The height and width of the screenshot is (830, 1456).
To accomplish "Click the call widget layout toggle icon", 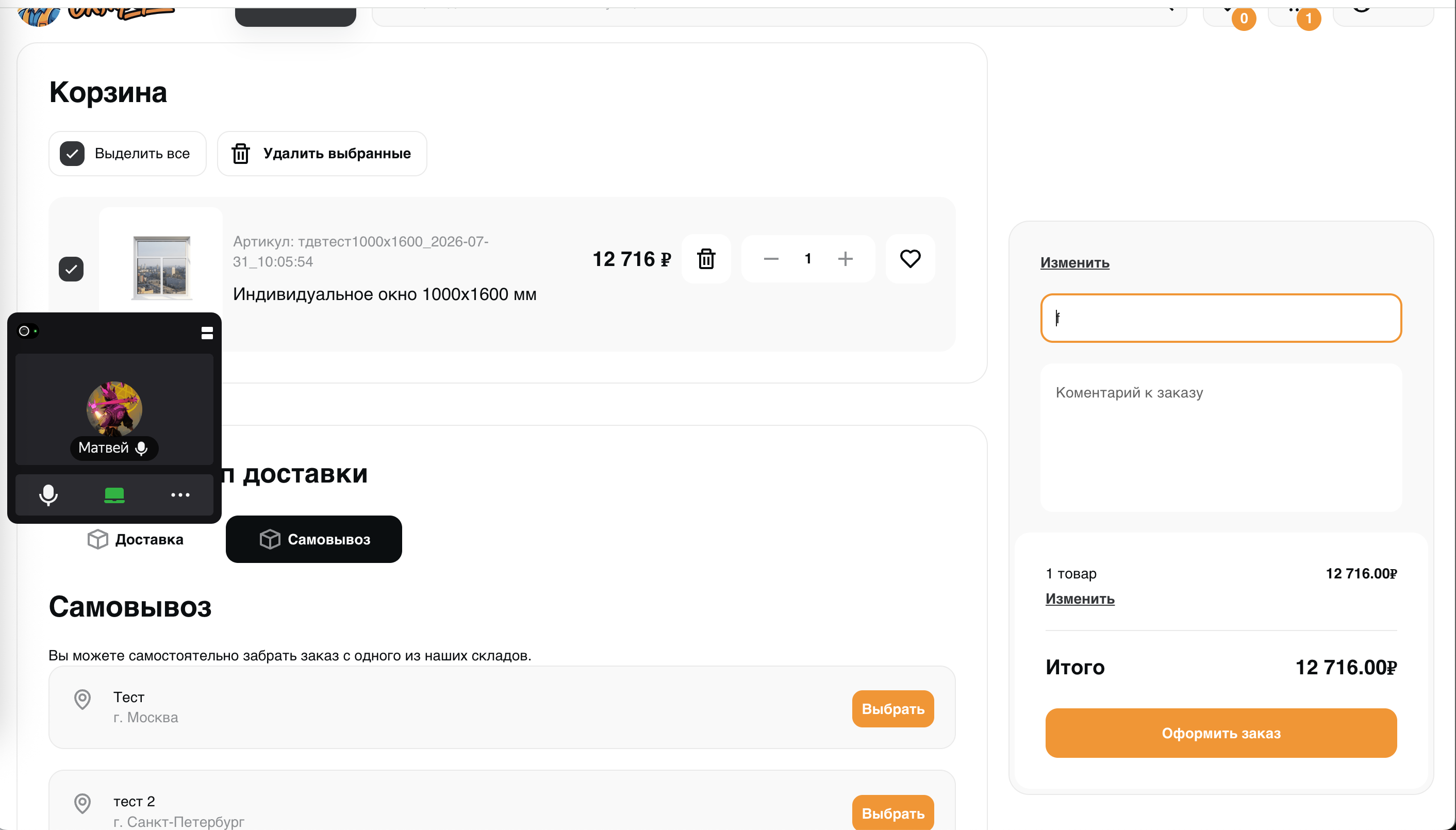I will (x=207, y=333).
